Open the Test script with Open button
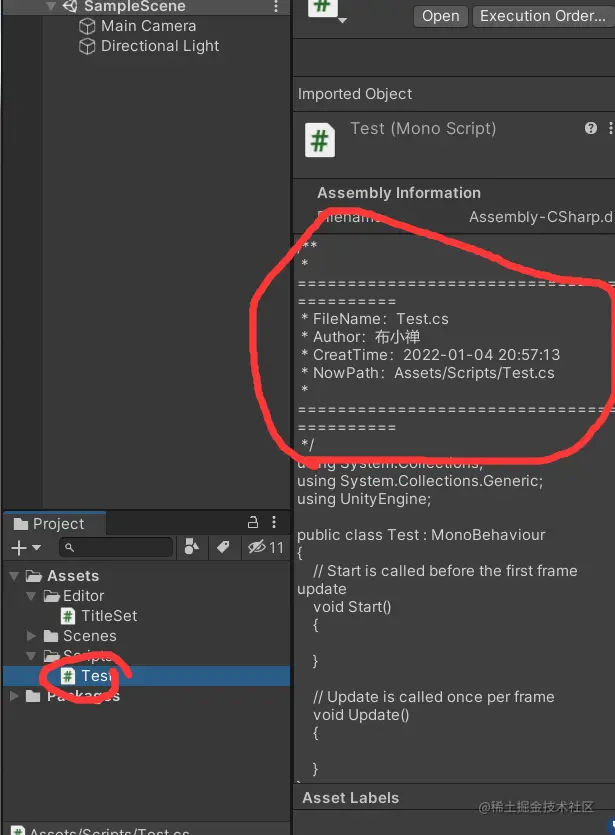Image resolution: width=615 pixels, height=835 pixels. click(440, 16)
